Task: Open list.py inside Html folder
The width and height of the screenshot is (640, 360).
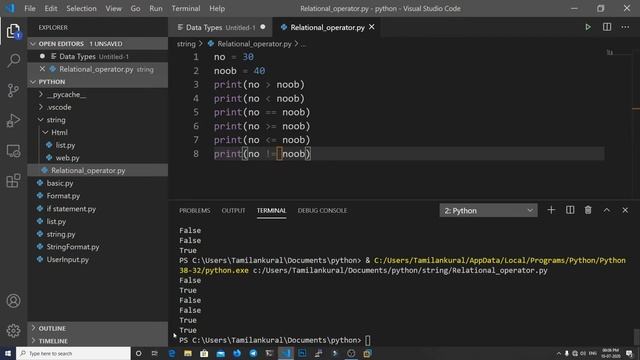Action: coord(98,145)
